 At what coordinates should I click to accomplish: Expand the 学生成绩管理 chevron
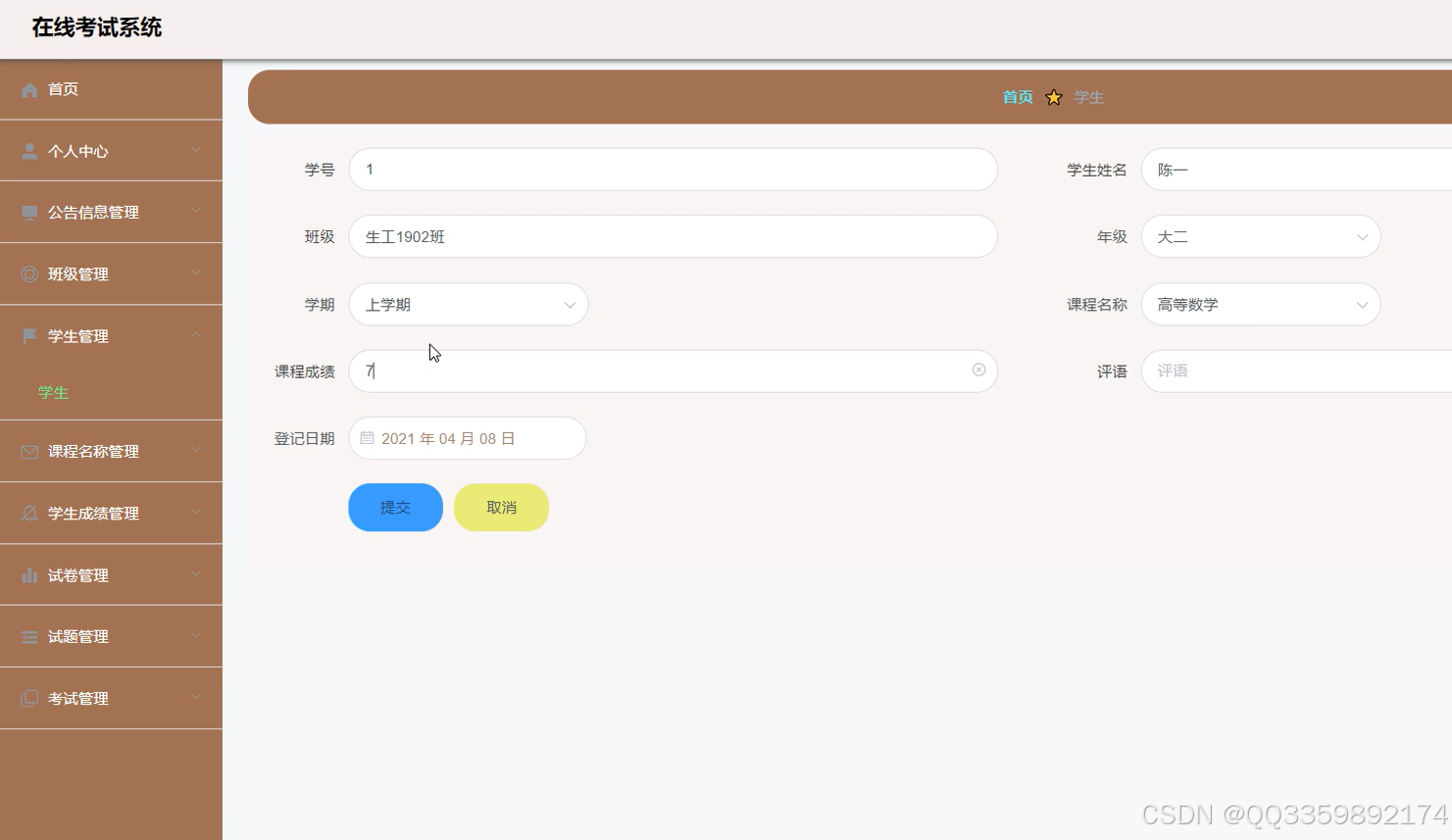196,512
